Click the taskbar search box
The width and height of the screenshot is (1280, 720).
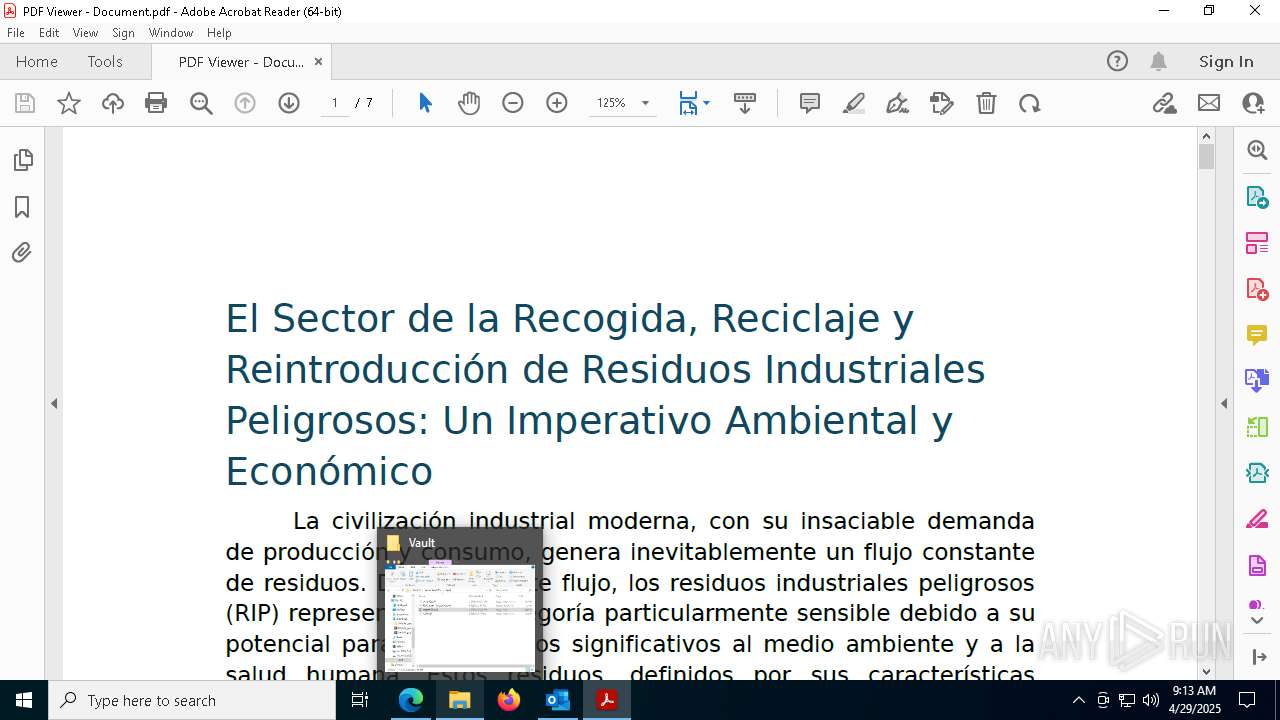tap(192, 700)
